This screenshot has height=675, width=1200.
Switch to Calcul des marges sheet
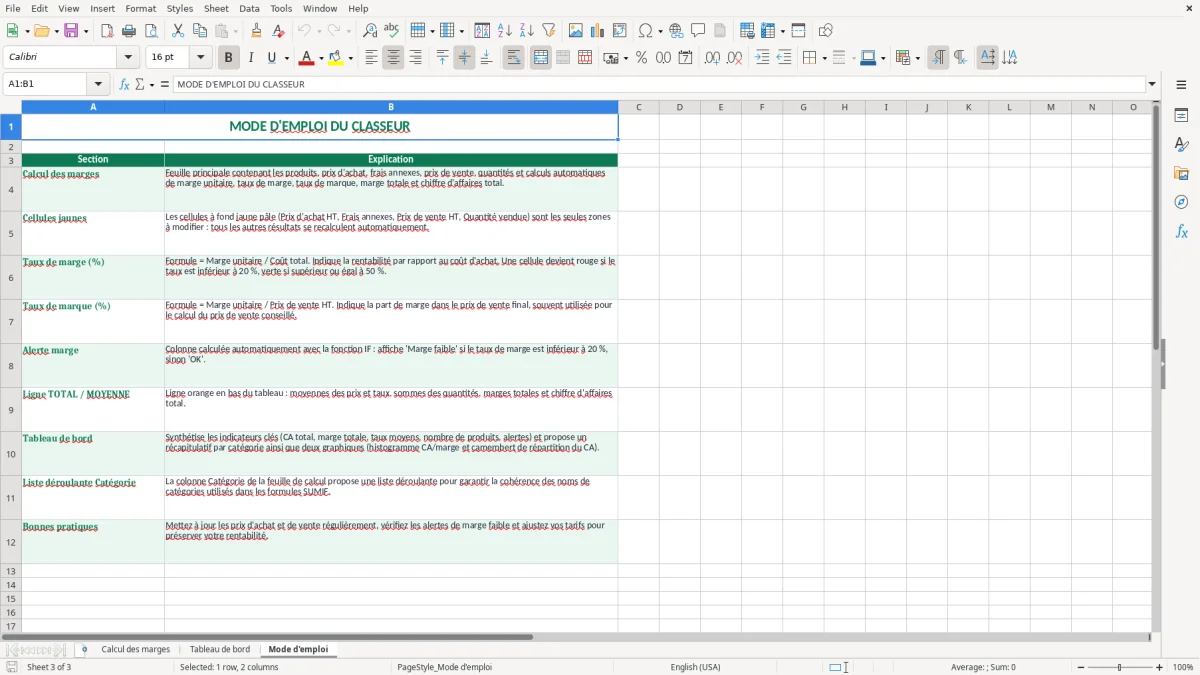click(x=136, y=649)
